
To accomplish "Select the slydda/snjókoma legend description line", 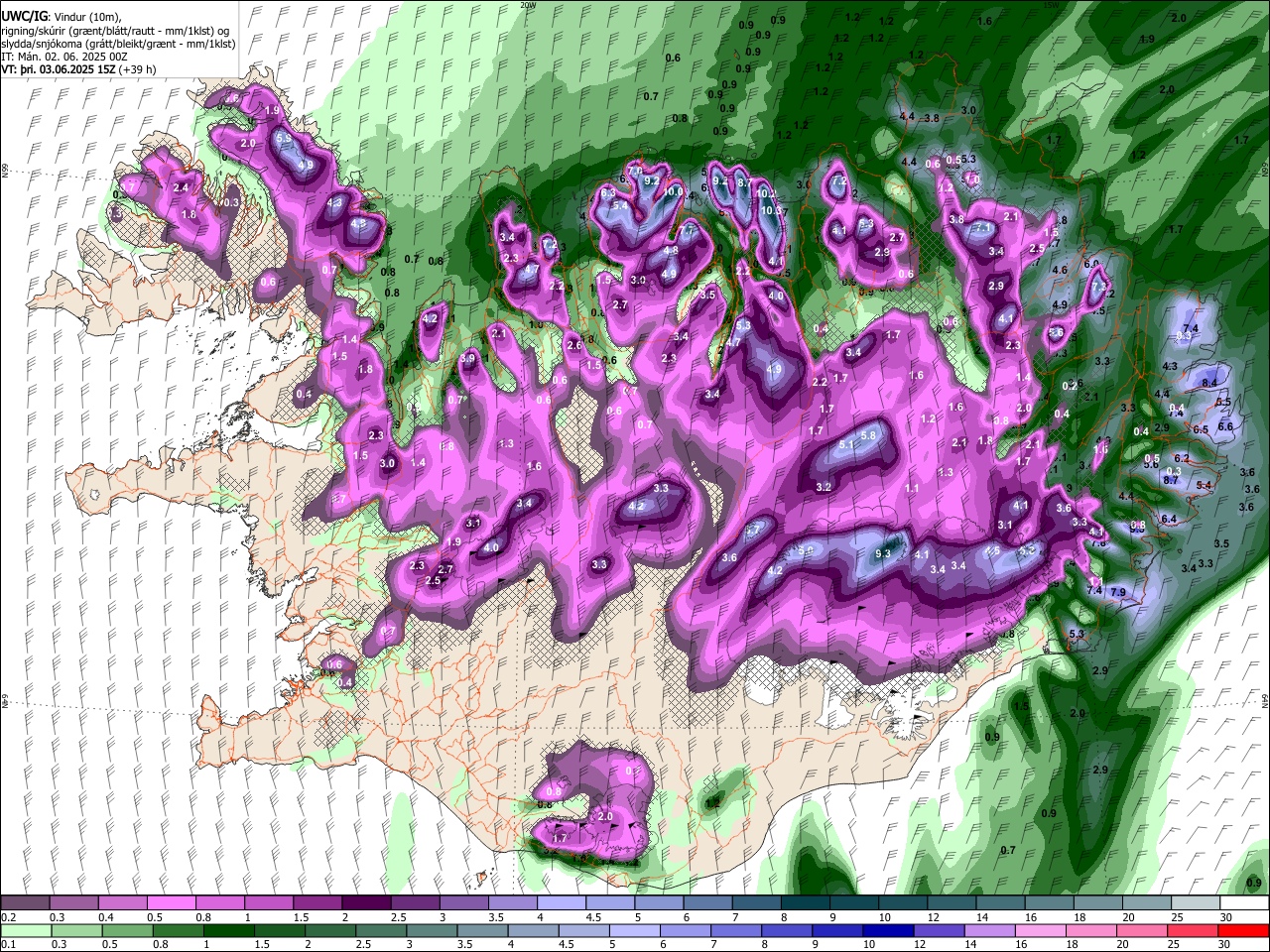I will [x=118, y=44].
